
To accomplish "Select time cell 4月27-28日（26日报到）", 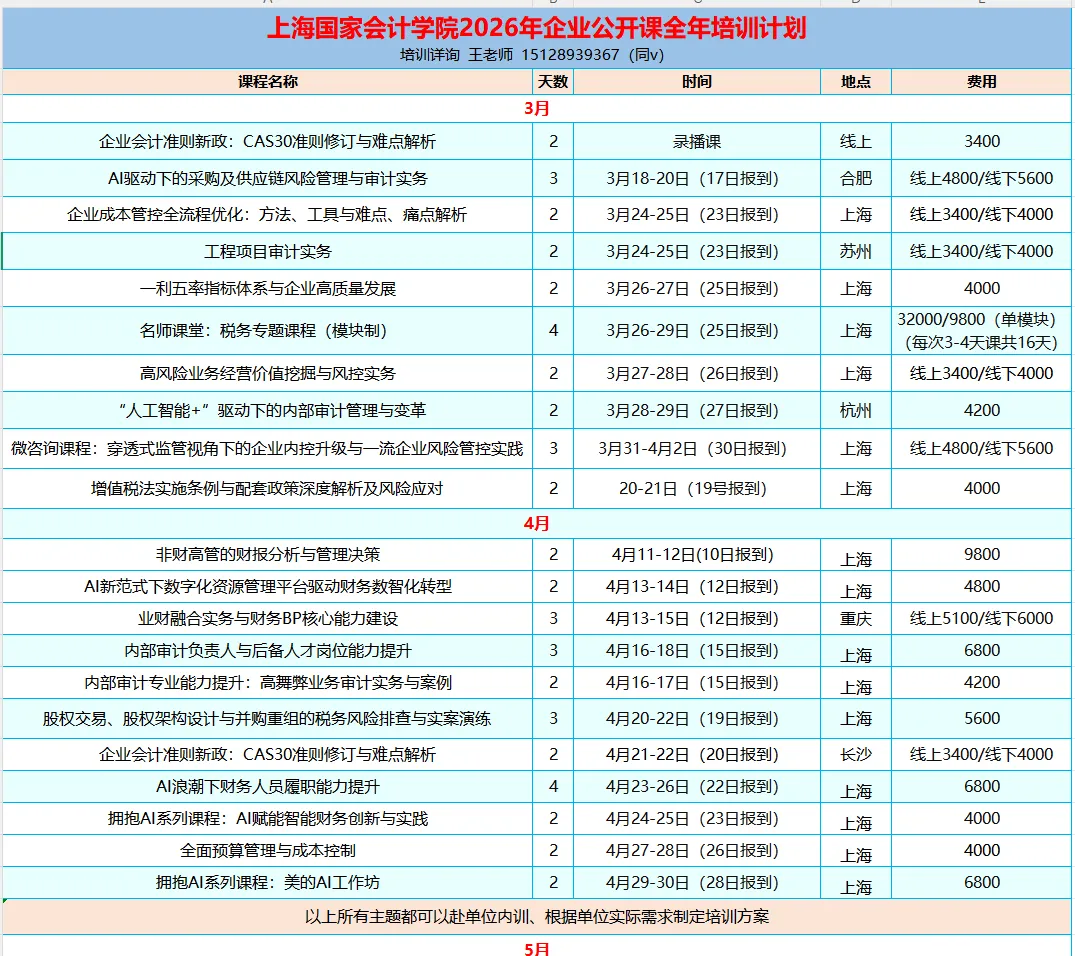I will (x=697, y=850).
